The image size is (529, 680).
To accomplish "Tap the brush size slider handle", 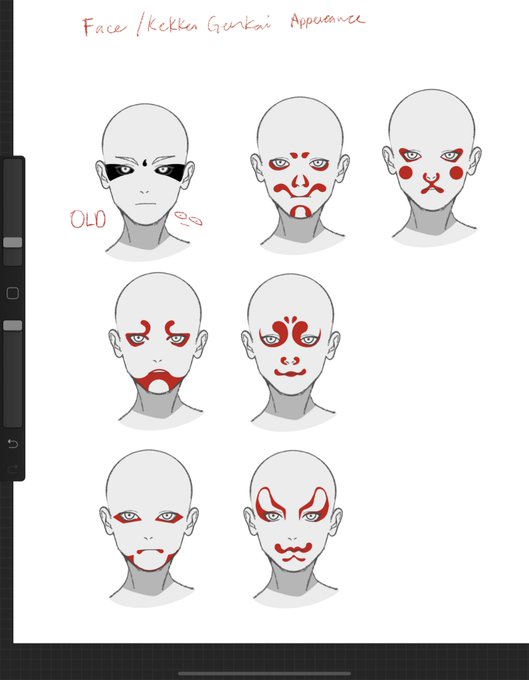I will (x=13, y=242).
